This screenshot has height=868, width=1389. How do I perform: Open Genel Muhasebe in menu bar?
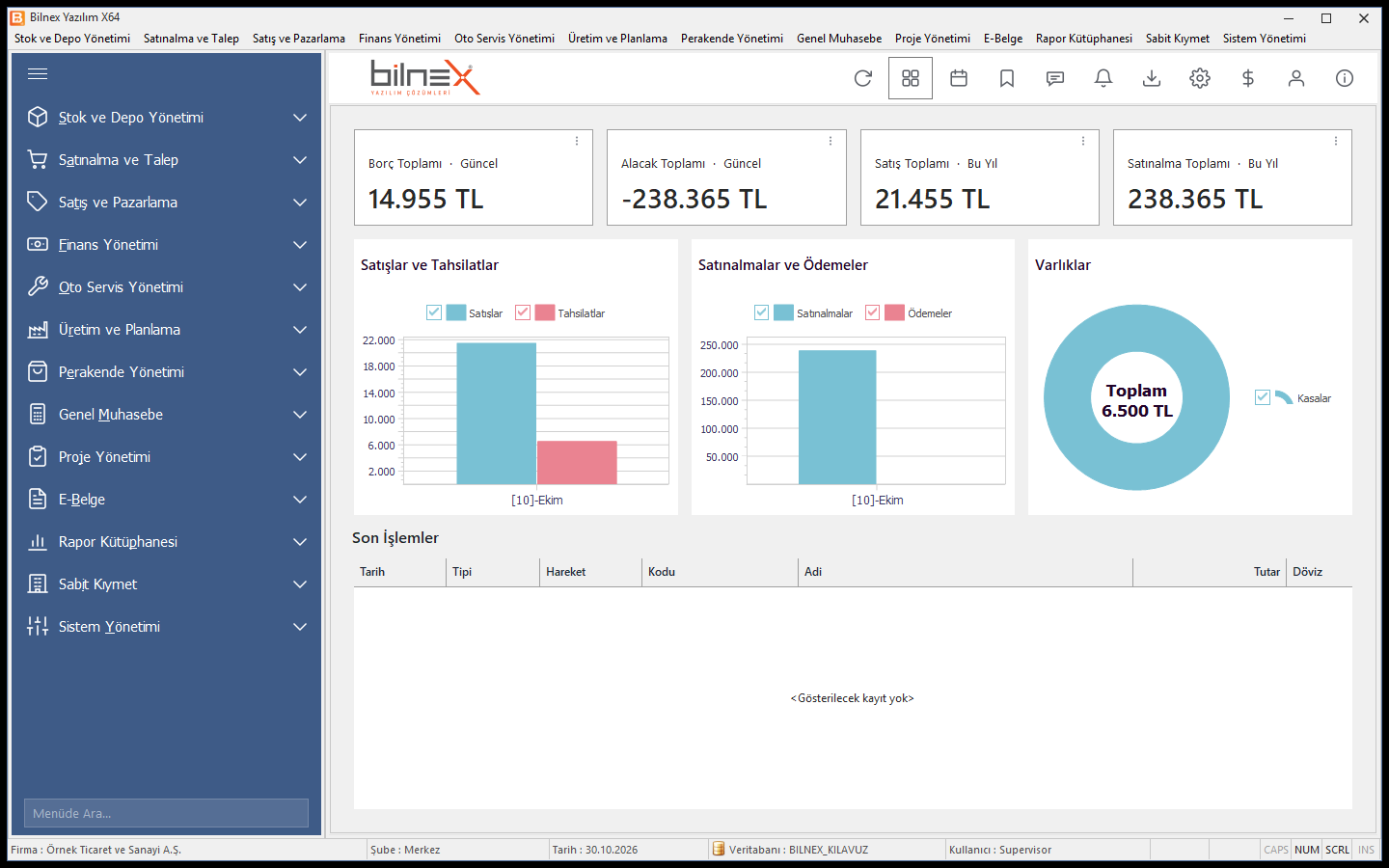pyautogui.click(x=839, y=39)
